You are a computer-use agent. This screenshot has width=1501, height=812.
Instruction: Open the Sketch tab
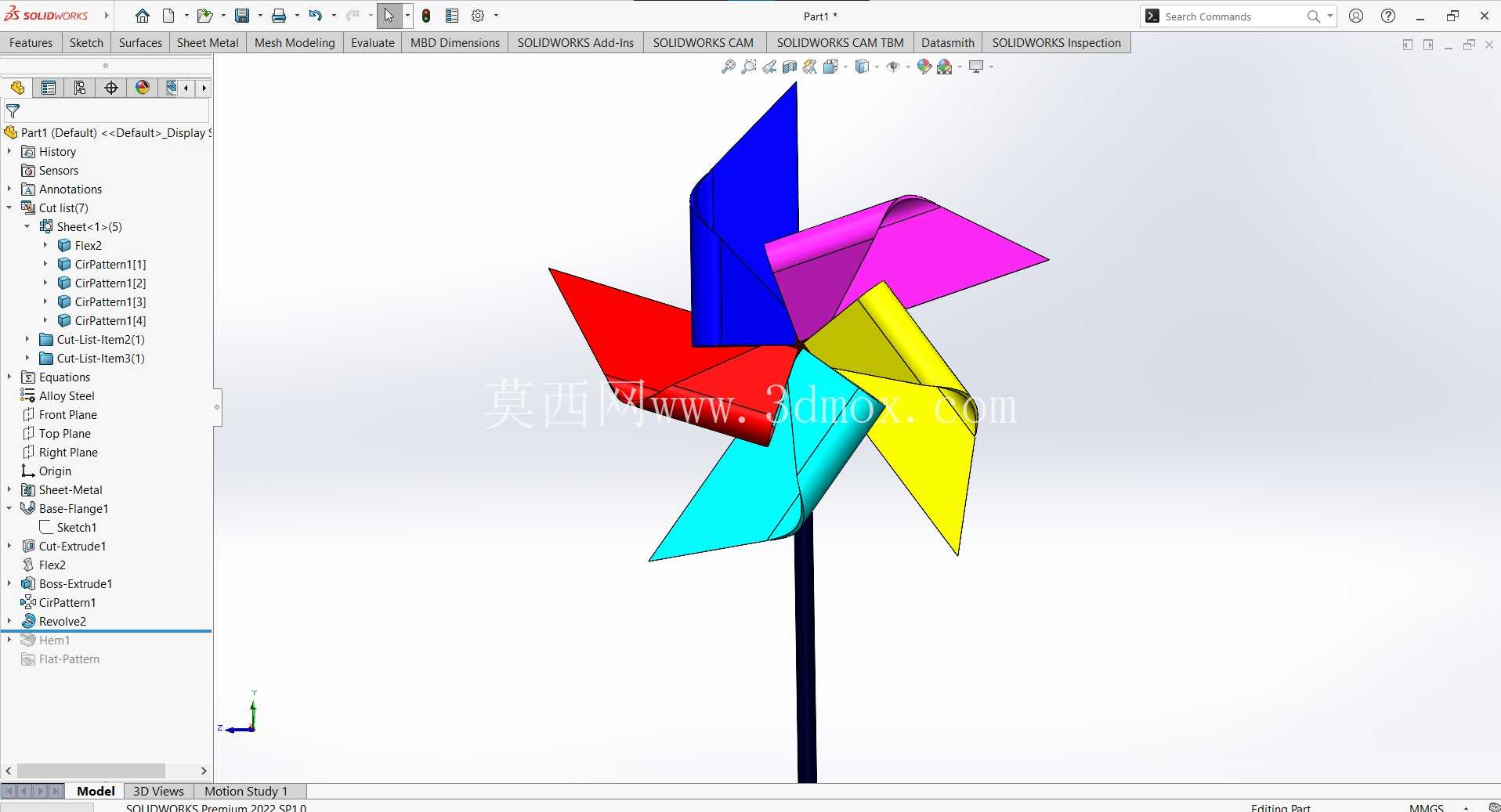tap(86, 43)
